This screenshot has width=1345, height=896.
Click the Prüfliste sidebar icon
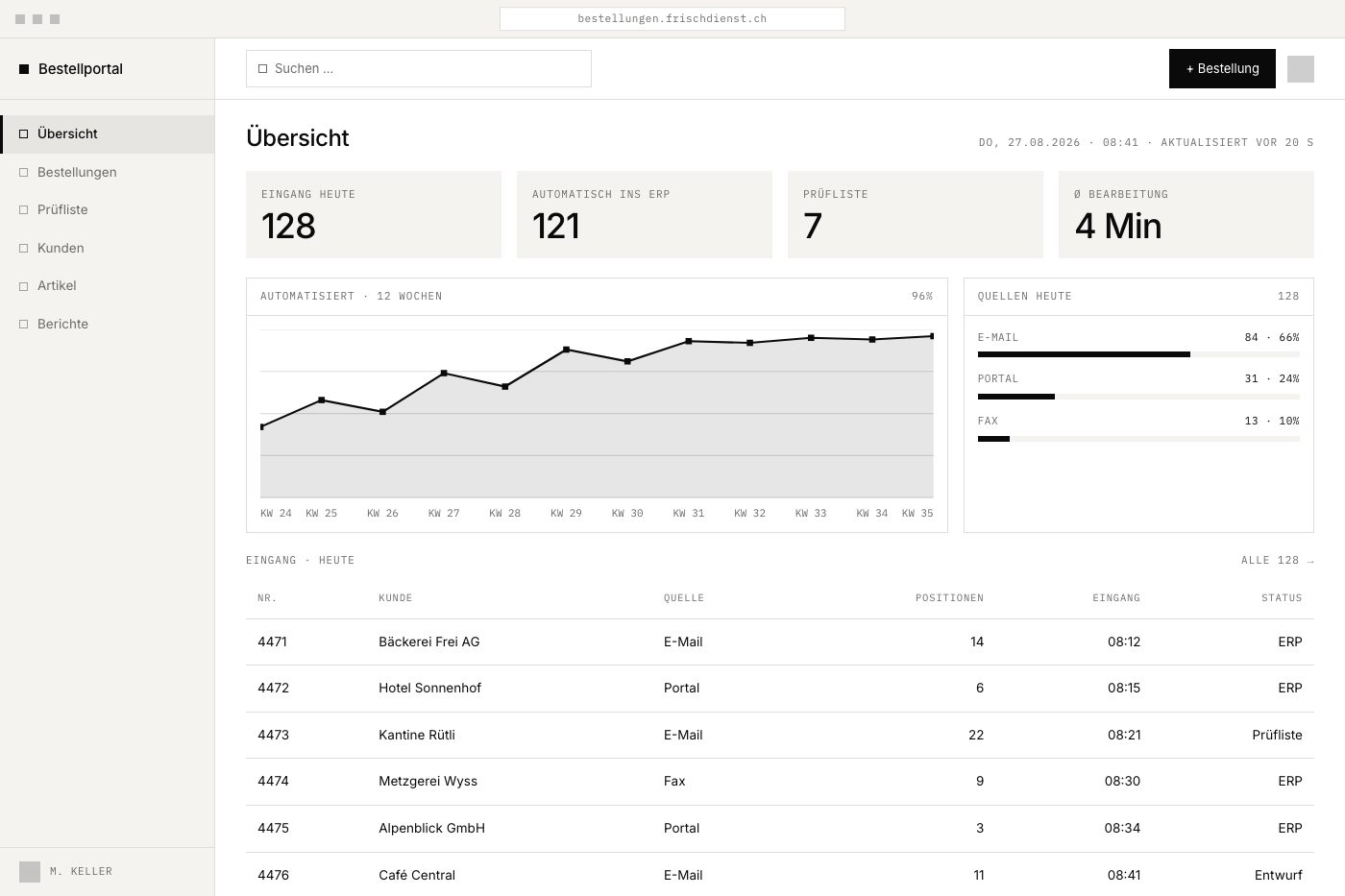coord(24,210)
